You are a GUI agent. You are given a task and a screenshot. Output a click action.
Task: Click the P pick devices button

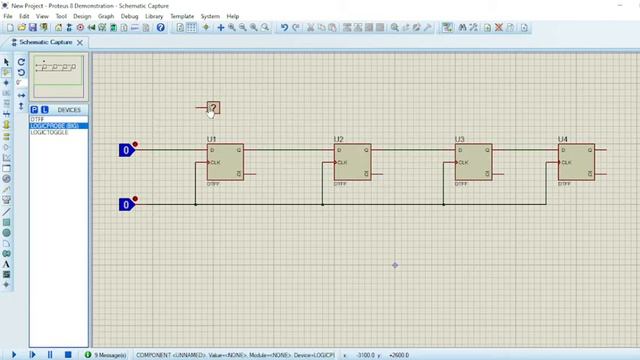pyautogui.click(x=34, y=110)
